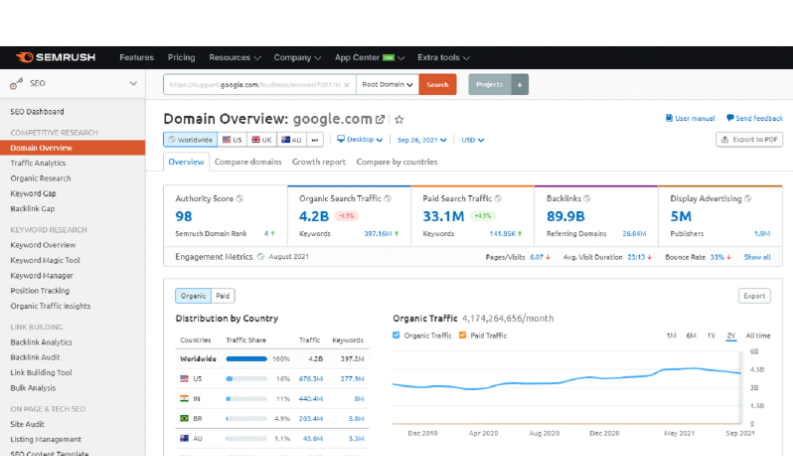Open google.com external link icon
Viewport: 793px width, 456px height.
tap(380, 119)
